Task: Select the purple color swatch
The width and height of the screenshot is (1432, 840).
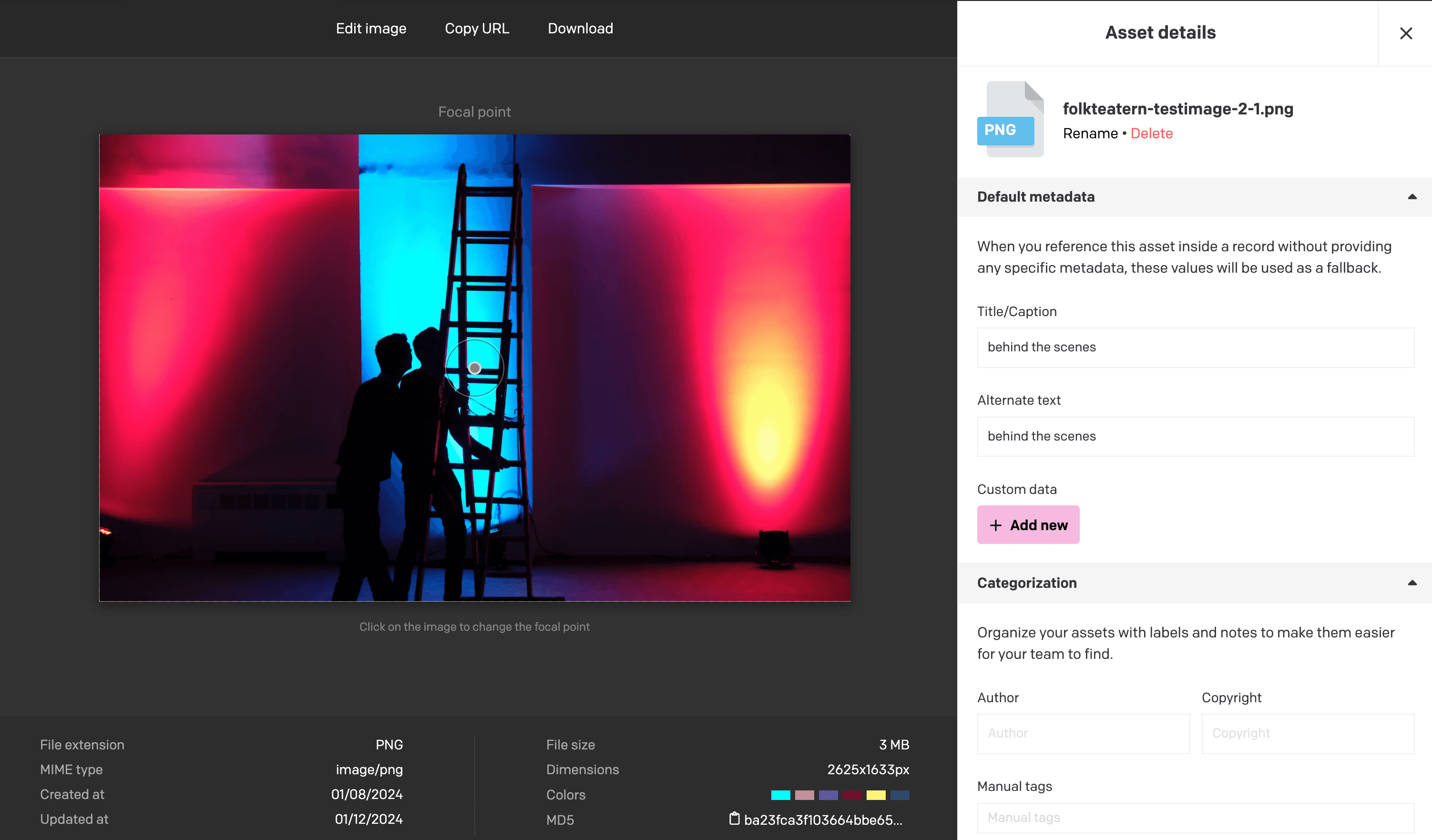Action: coord(828,795)
